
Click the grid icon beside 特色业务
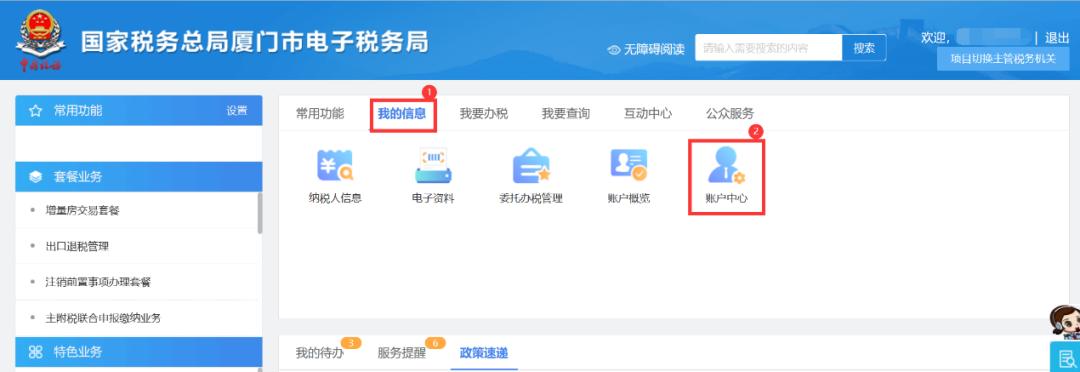tap(36, 352)
